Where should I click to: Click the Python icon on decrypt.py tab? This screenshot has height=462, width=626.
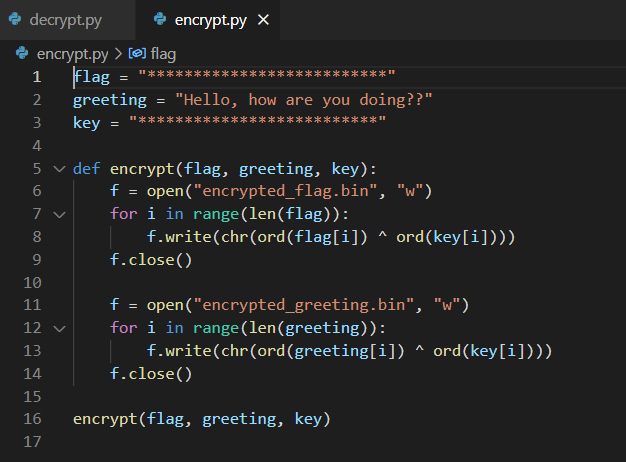(15, 19)
